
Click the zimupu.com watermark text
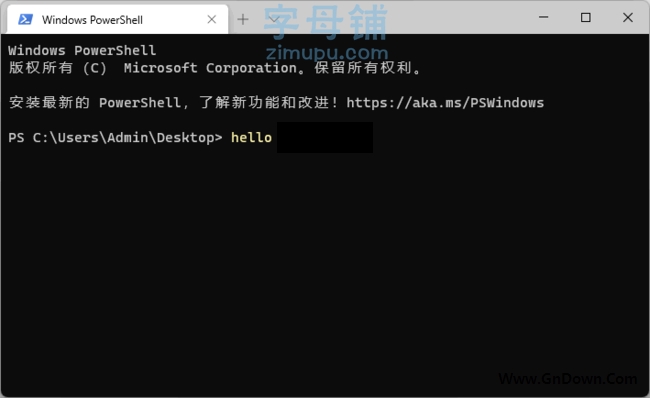pos(327,53)
